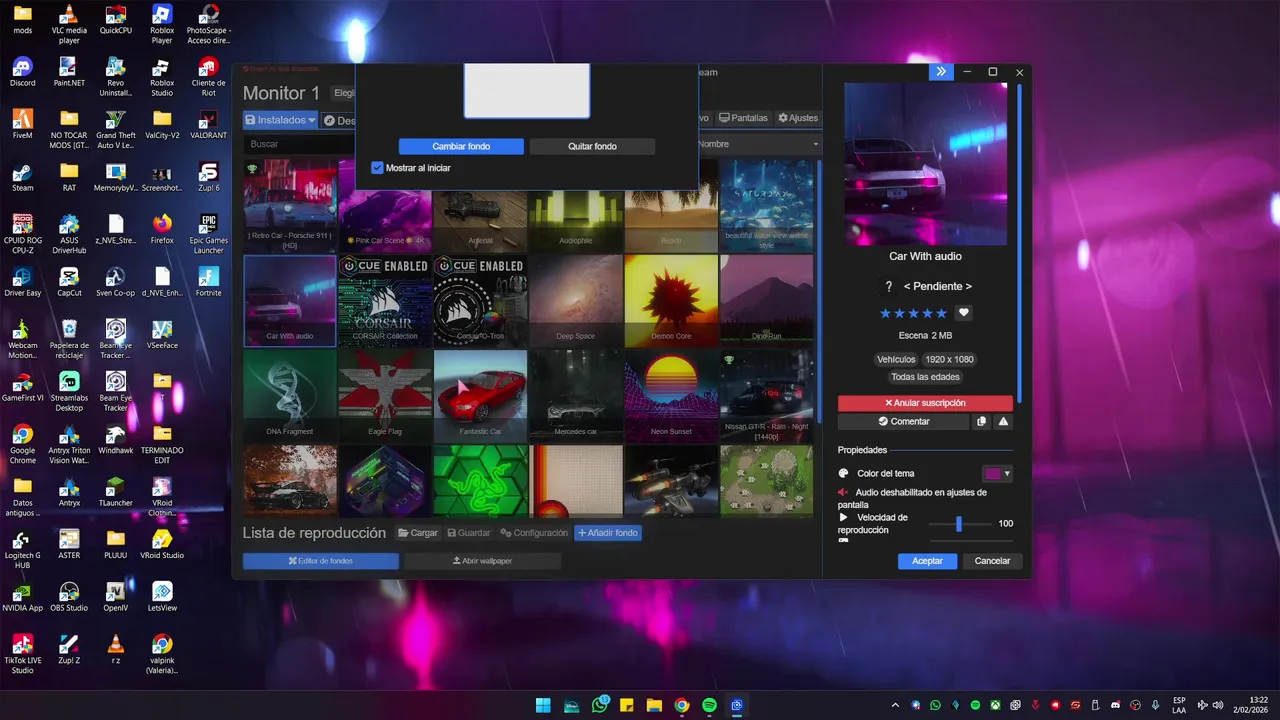Click the Velocidad de reproducción slider
1280x720 pixels.
point(958,524)
